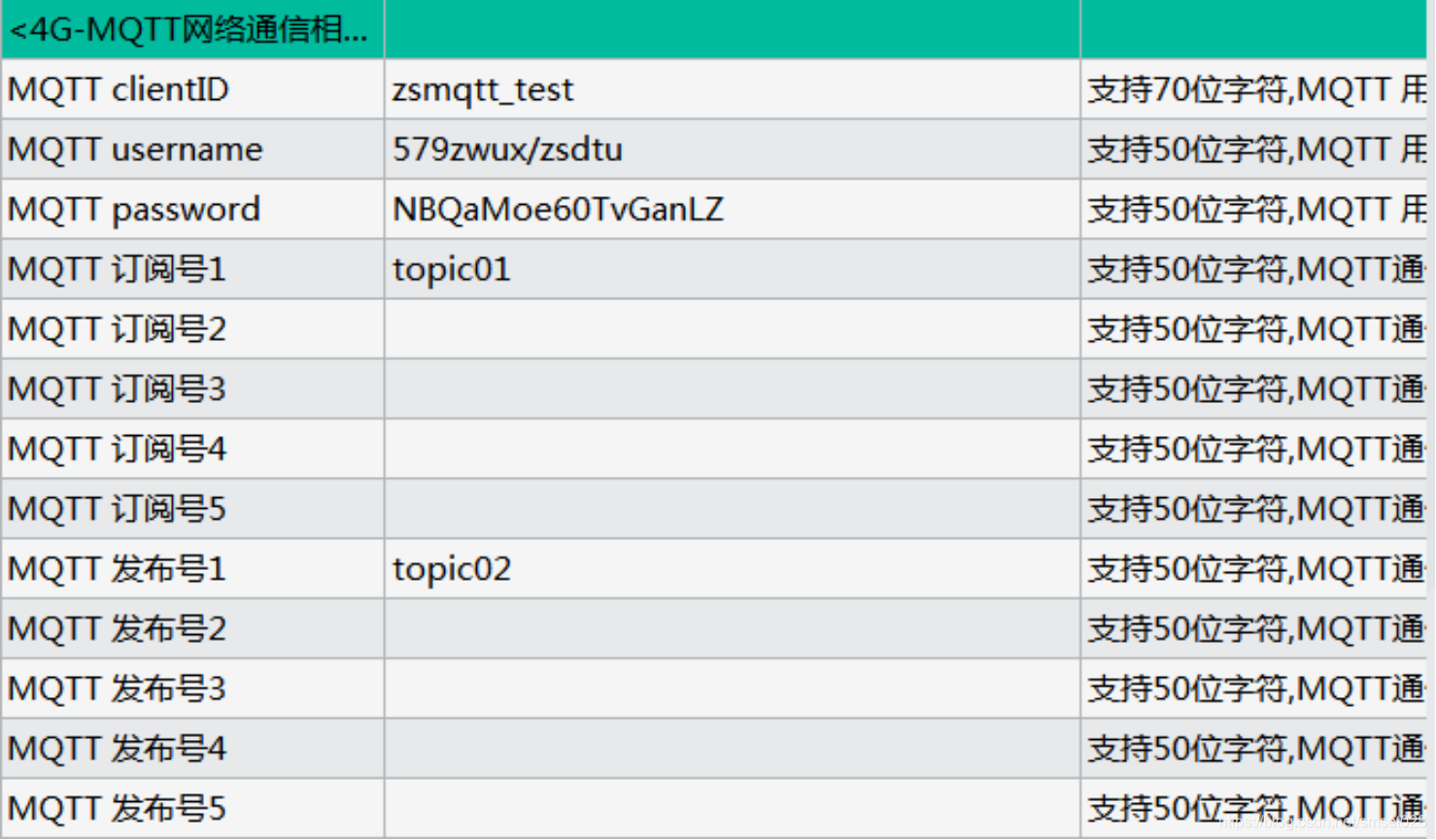This screenshot has width=1436, height=840.
Task: Select the MQTT clientID row label
Action: click(192, 89)
